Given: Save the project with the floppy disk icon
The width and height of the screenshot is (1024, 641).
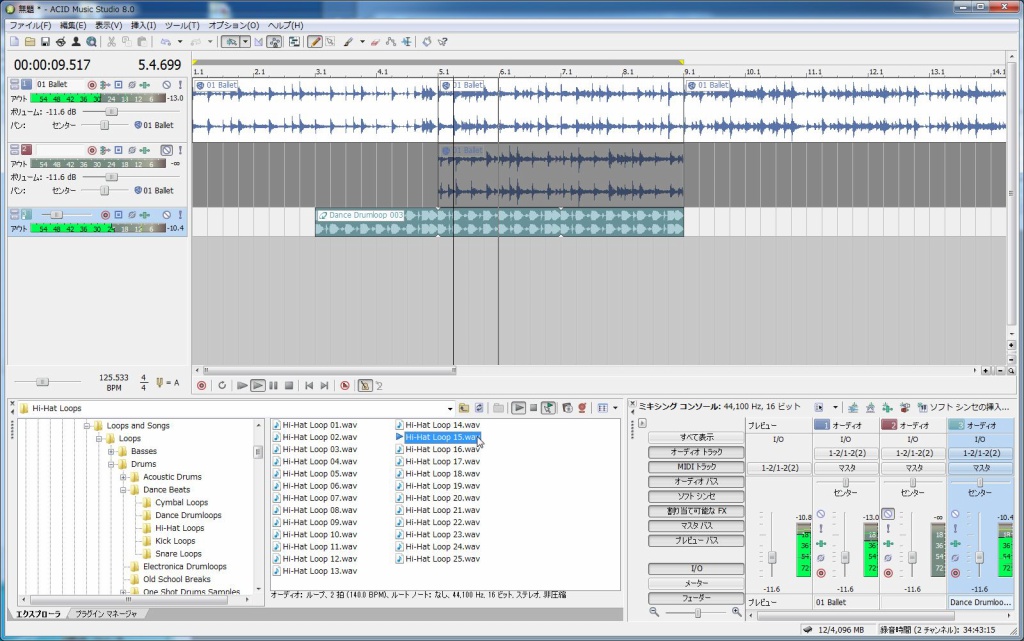Looking at the screenshot, I should click(x=45, y=42).
